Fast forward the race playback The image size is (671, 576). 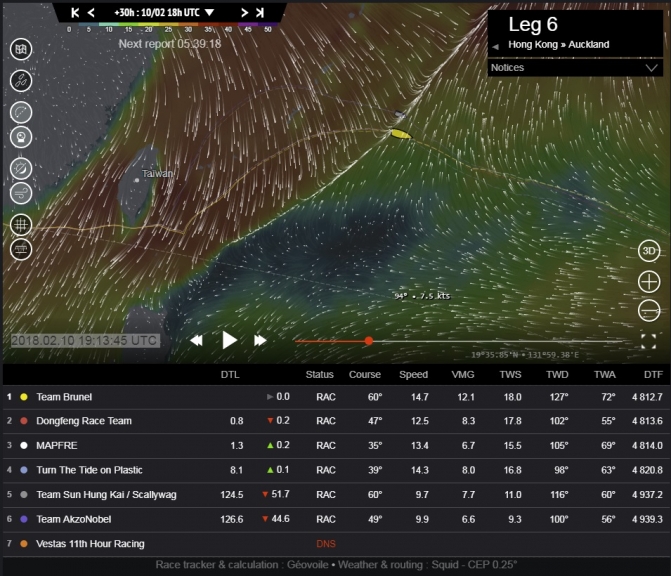[260, 341]
